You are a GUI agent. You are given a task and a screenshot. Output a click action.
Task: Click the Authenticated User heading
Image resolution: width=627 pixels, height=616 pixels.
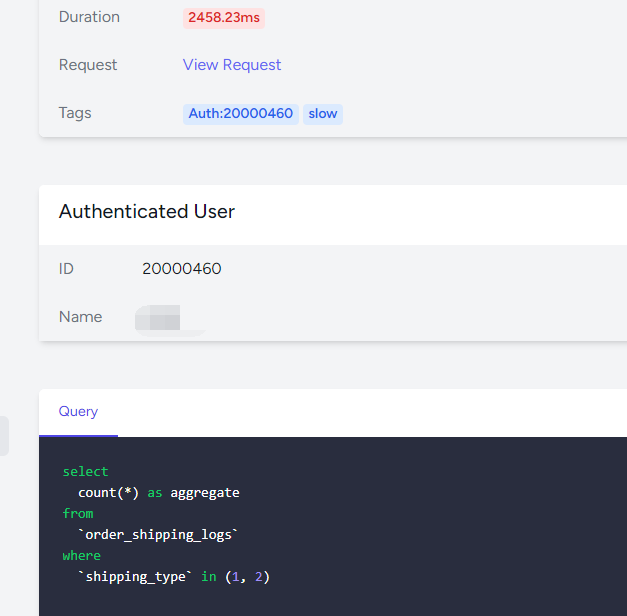[147, 212]
